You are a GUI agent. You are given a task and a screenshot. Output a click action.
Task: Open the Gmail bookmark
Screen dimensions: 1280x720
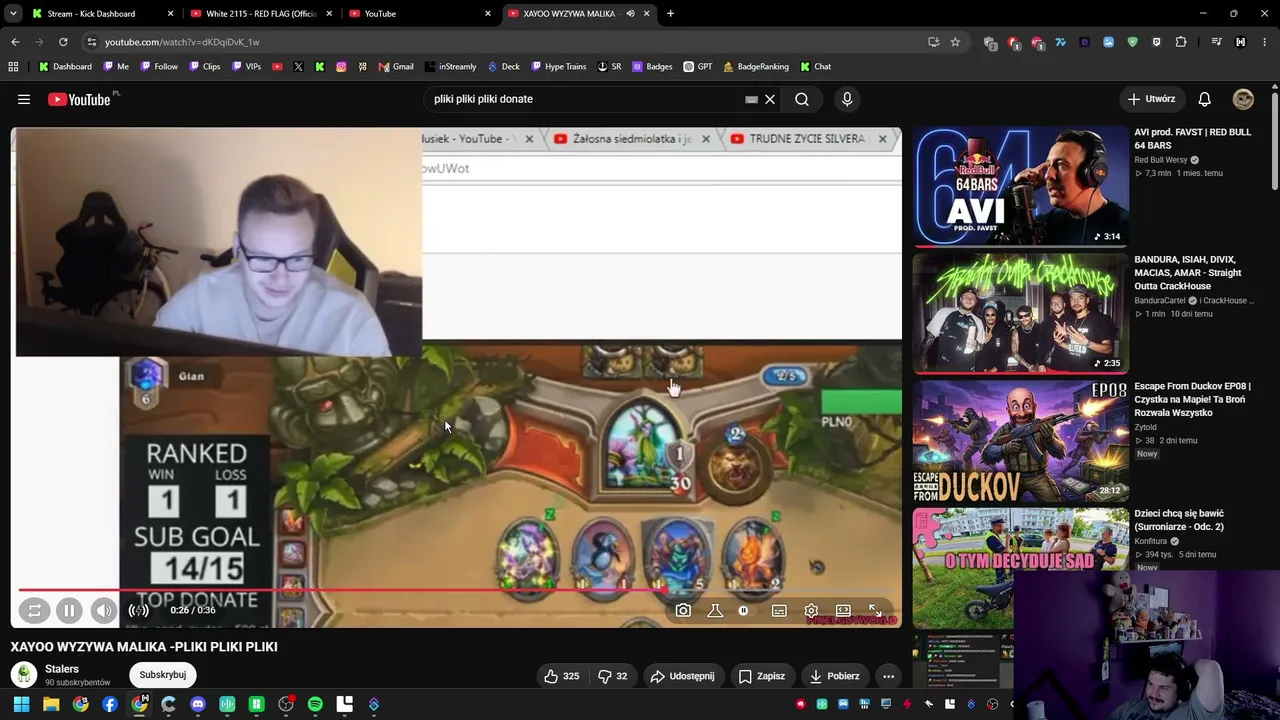tap(396, 67)
